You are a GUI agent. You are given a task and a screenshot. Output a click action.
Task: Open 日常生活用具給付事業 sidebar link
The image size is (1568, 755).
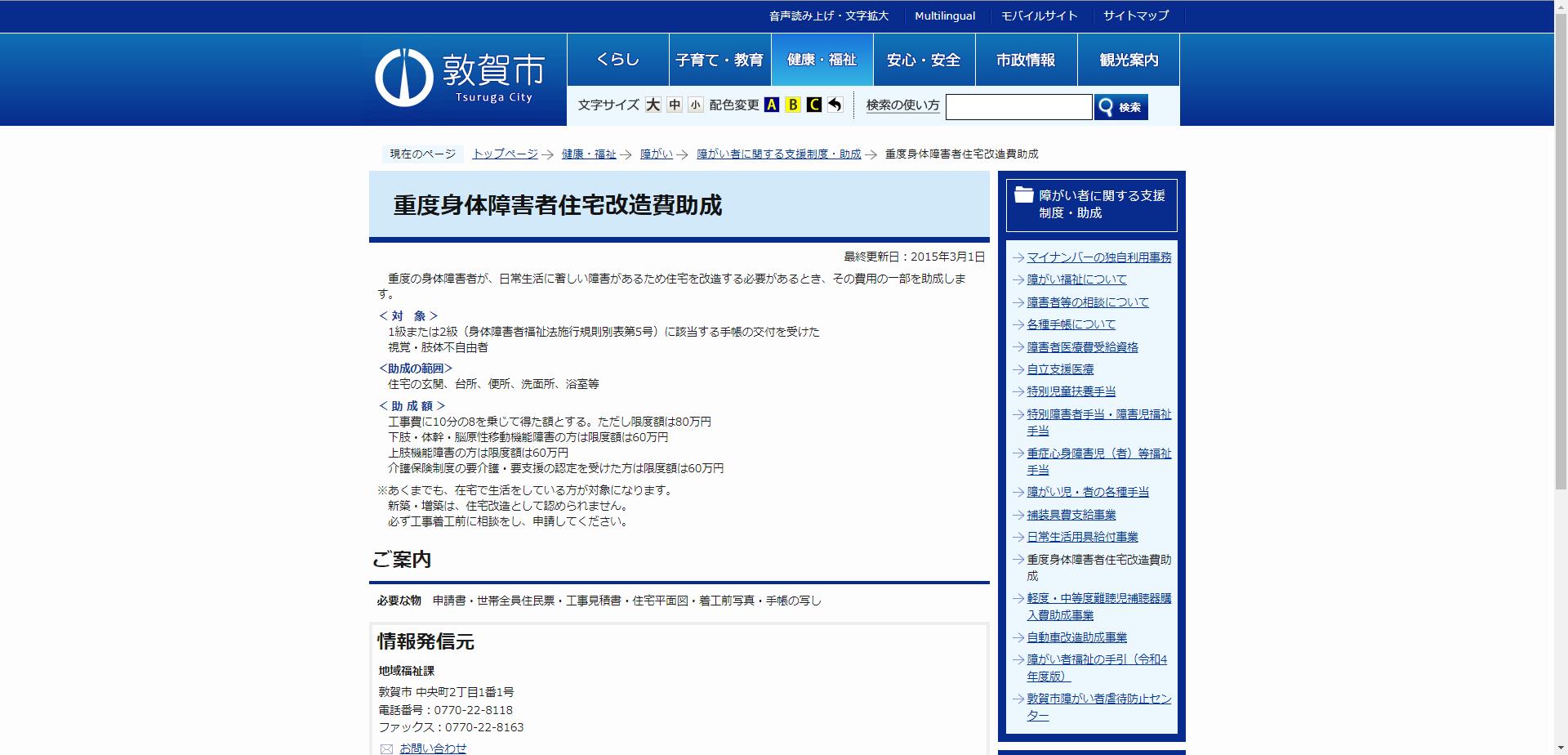(x=1082, y=537)
